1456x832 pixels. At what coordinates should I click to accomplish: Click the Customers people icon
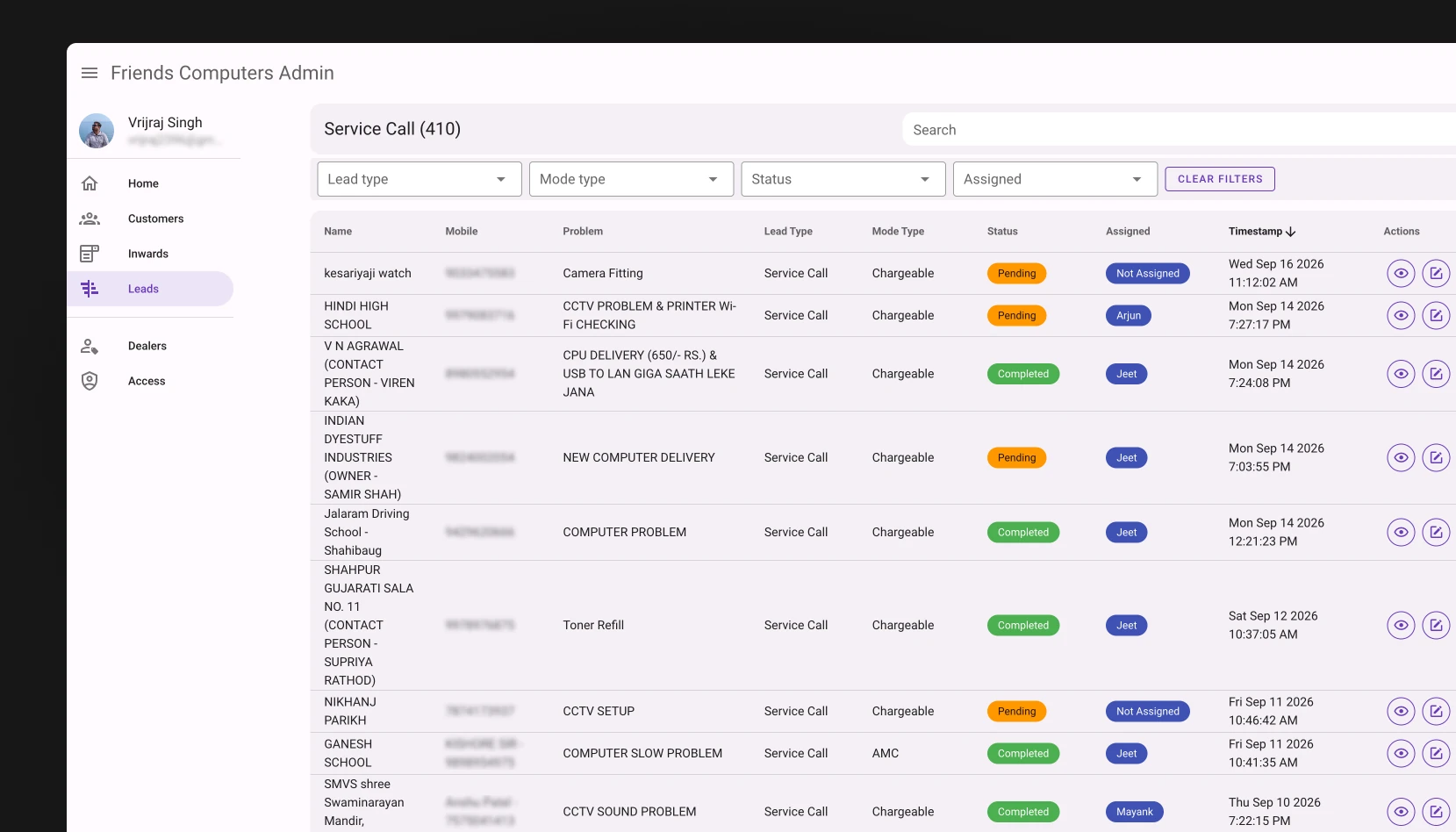click(90, 219)
